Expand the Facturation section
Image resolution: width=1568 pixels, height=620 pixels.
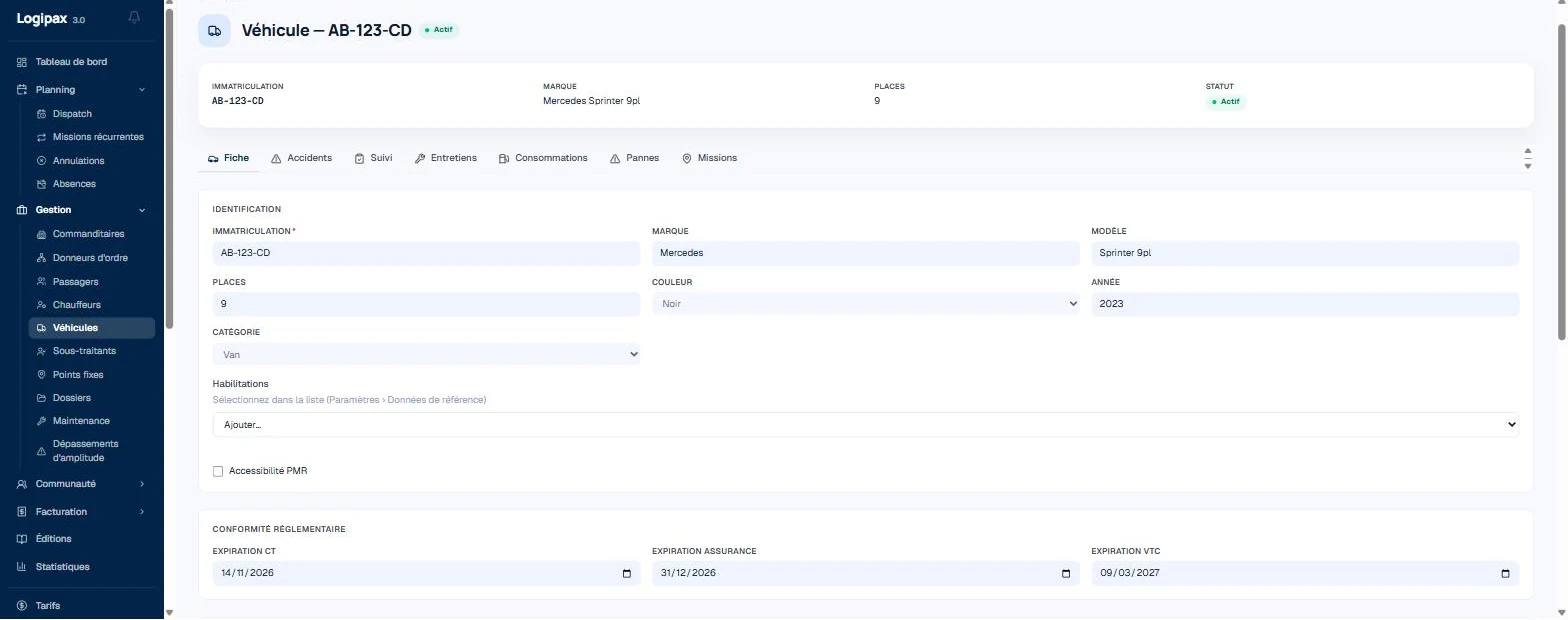tap(142, 512)
